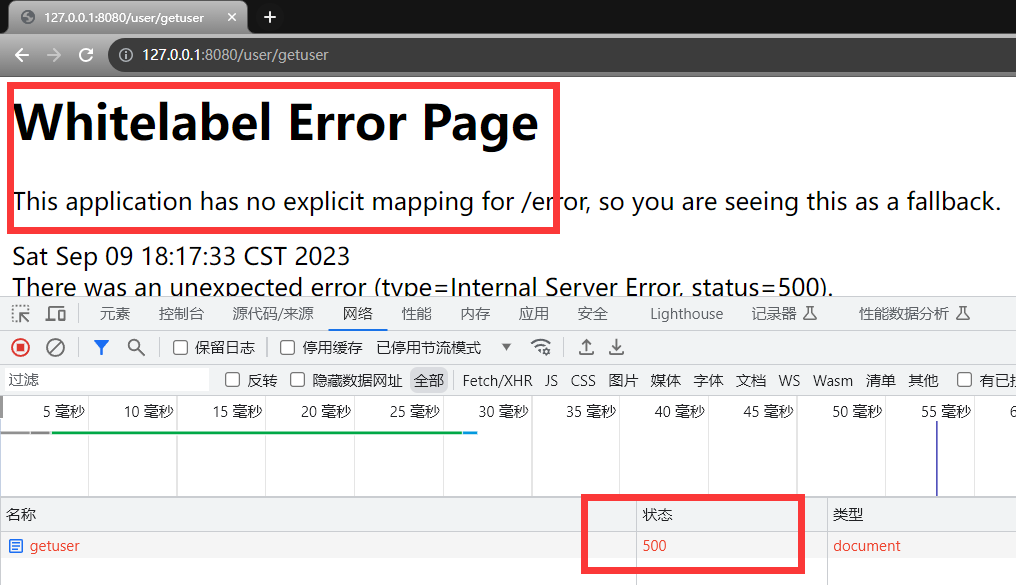The height and width of the screenshot is (585, 1016).
Task: Open the 性能 tab
Action: pyautogui.click(x=417, y=314)
